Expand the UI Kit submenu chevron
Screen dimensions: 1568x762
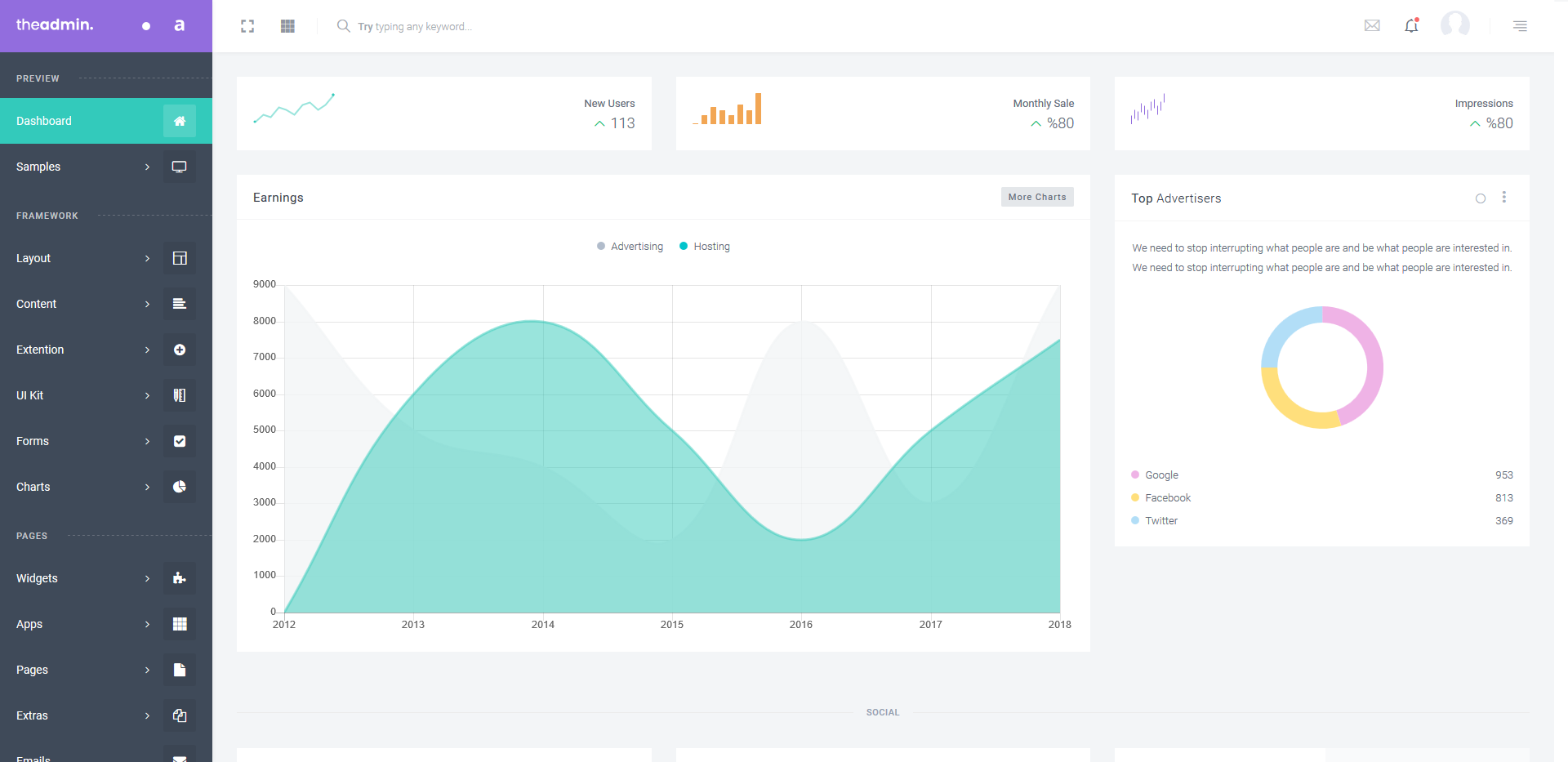point(148,395)
